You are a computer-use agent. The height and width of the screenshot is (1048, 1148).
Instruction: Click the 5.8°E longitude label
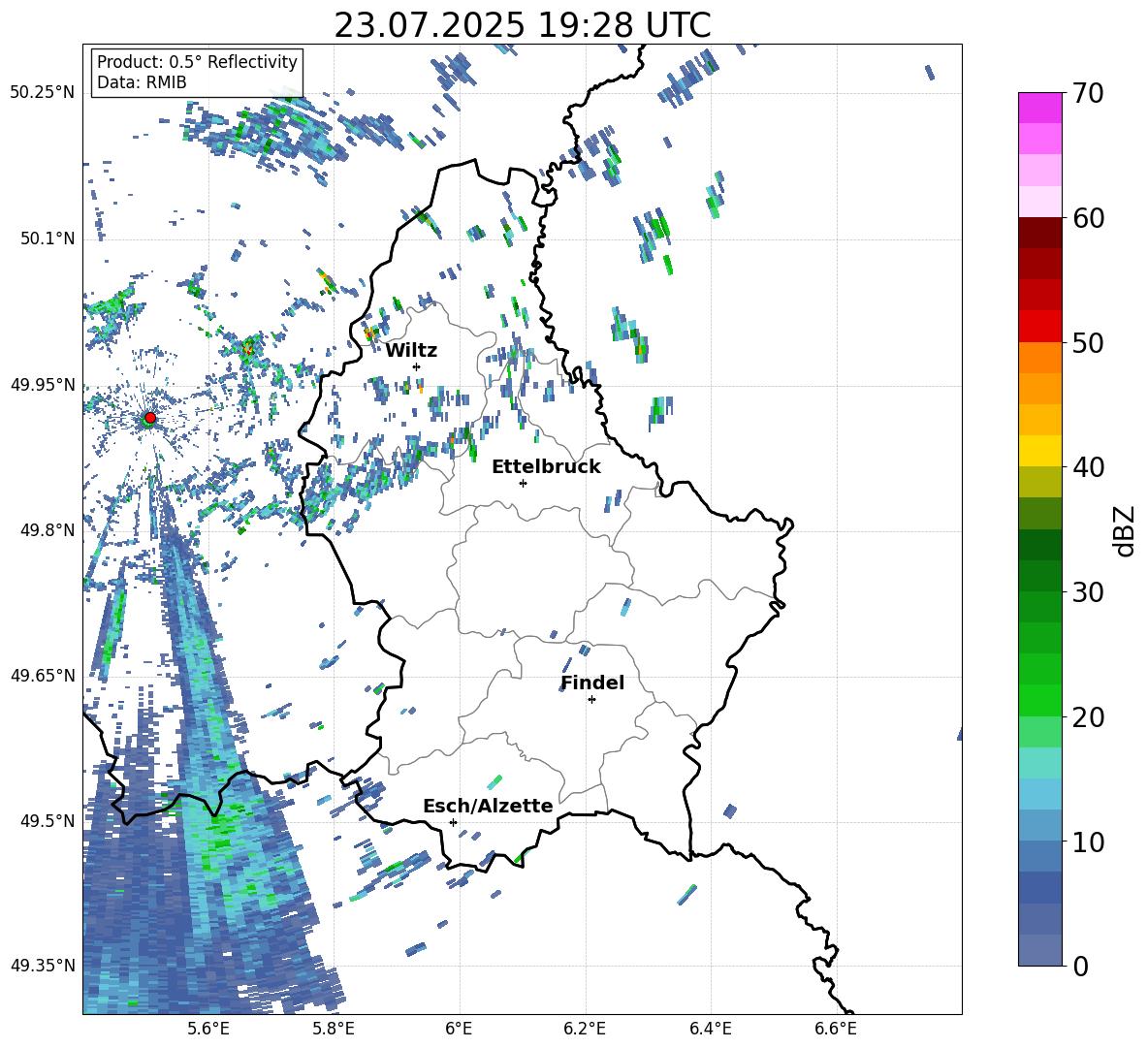[334, 1029]
